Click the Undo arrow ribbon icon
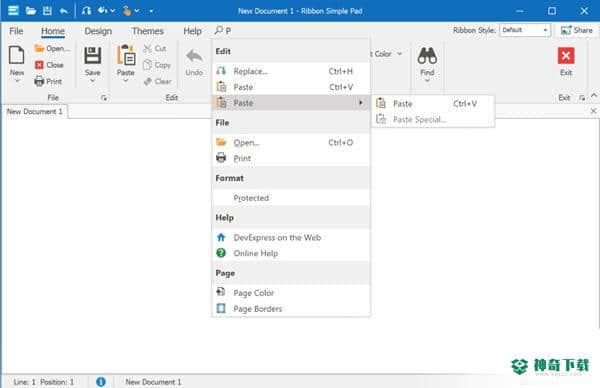The image size is (600, 388). [194, 56]
